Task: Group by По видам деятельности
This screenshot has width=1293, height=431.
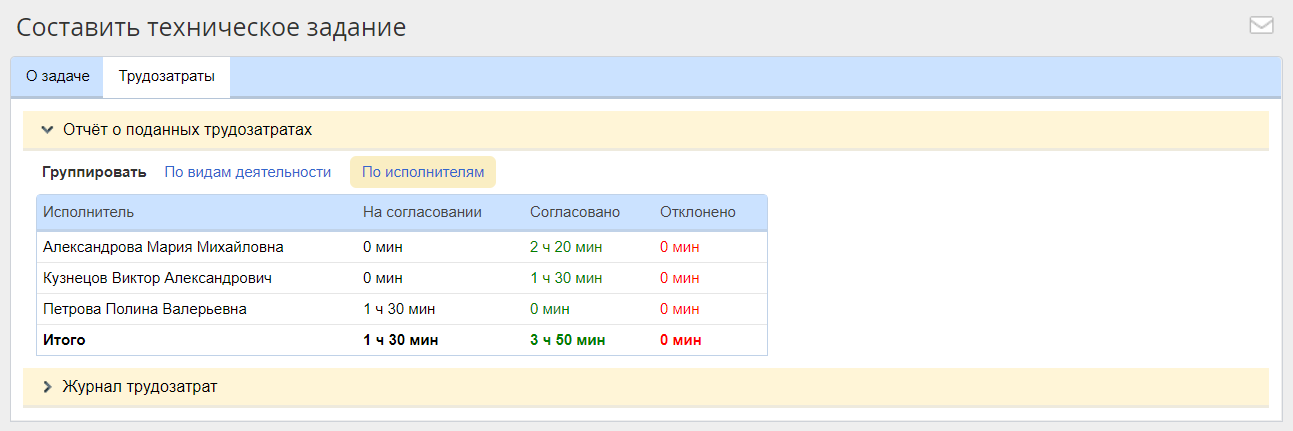Action: tap(247, 172)
